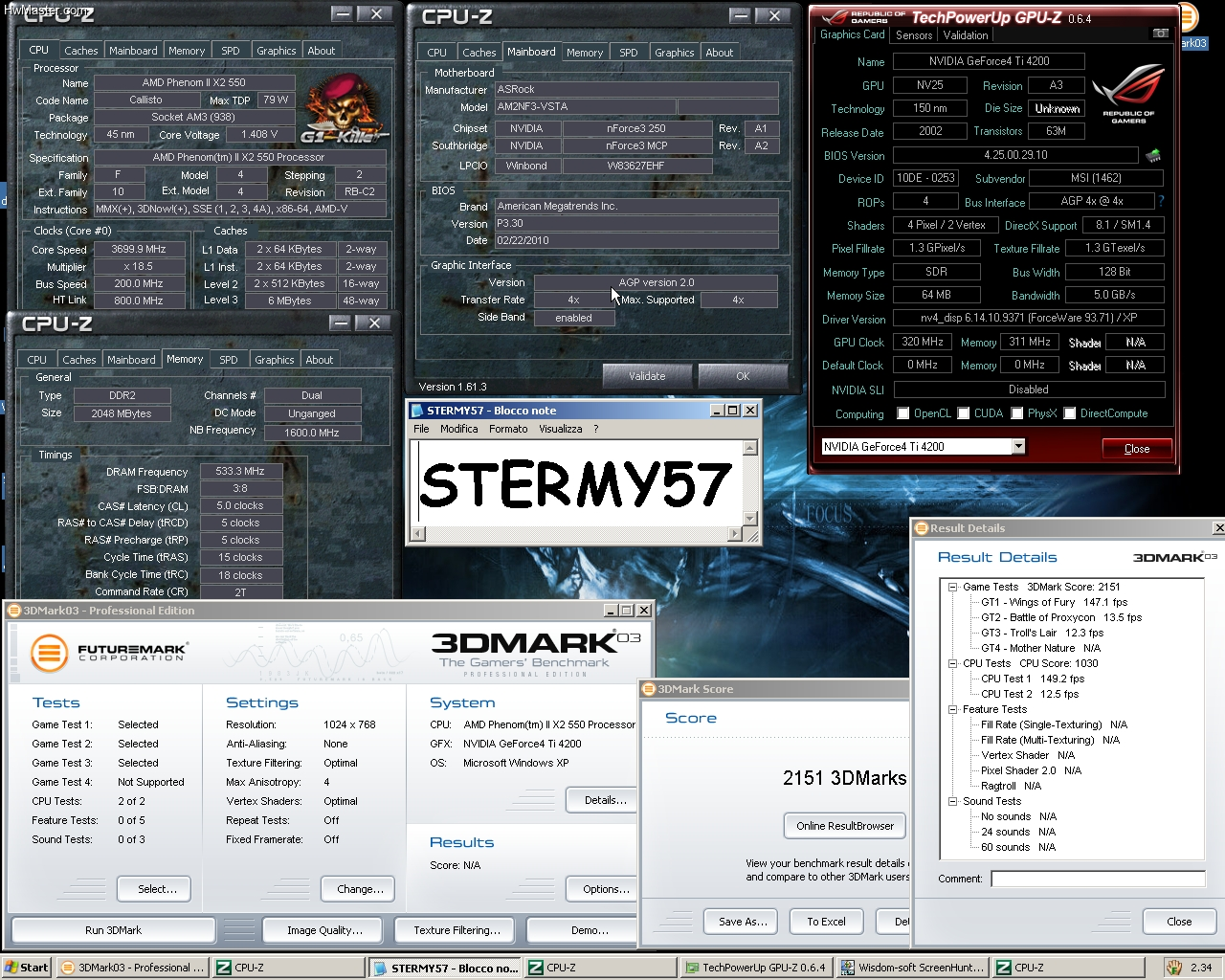
Task: Click the Texture Filtering button in 3DMark03
Action: [457, 930]
